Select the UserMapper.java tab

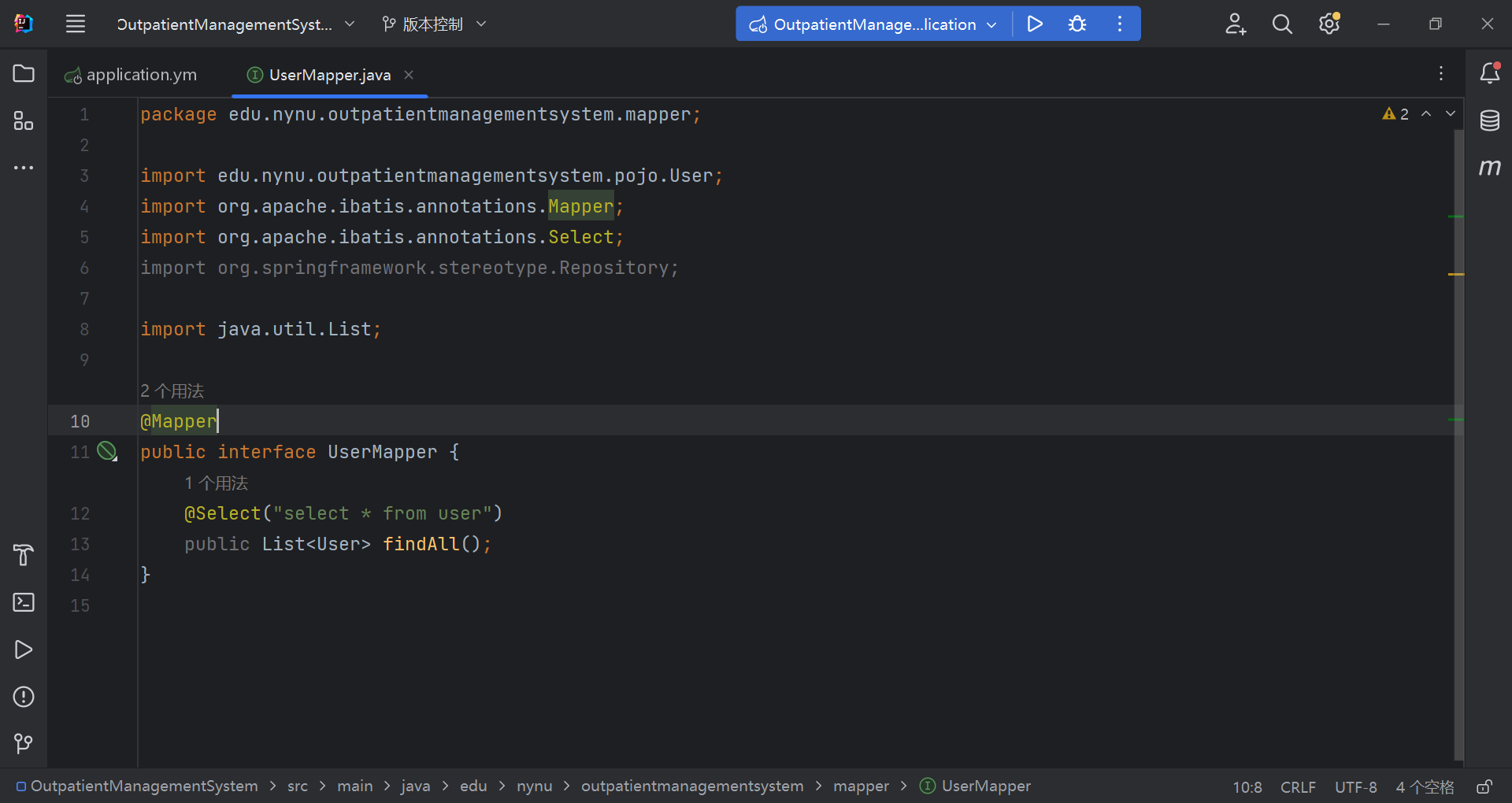coord(329,75)
